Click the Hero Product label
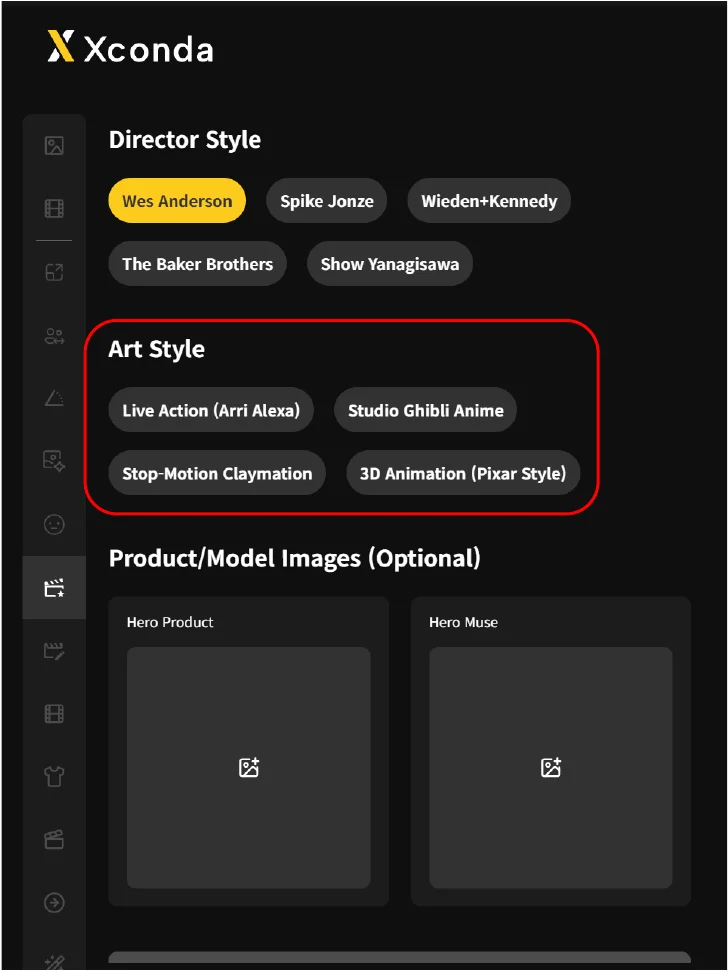This screenshot has height=976, width=728. pos(170,622)
